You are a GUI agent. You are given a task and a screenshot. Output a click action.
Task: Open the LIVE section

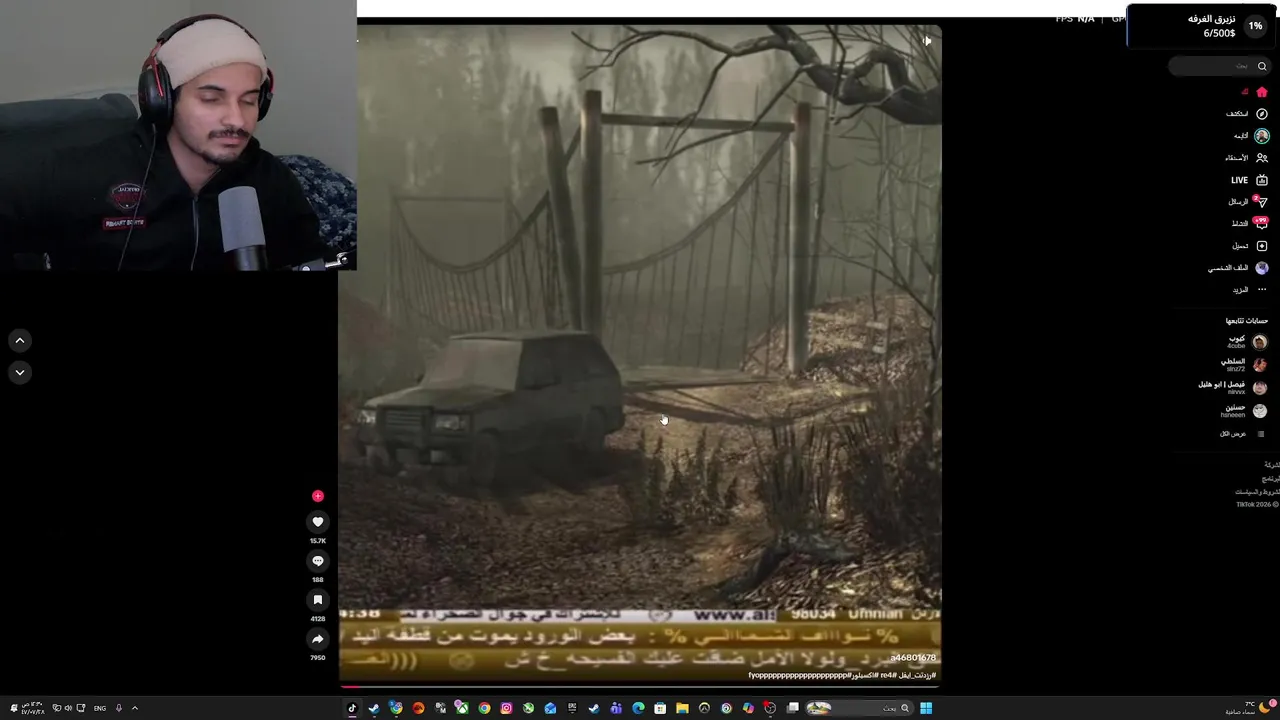coord(1250,180)
